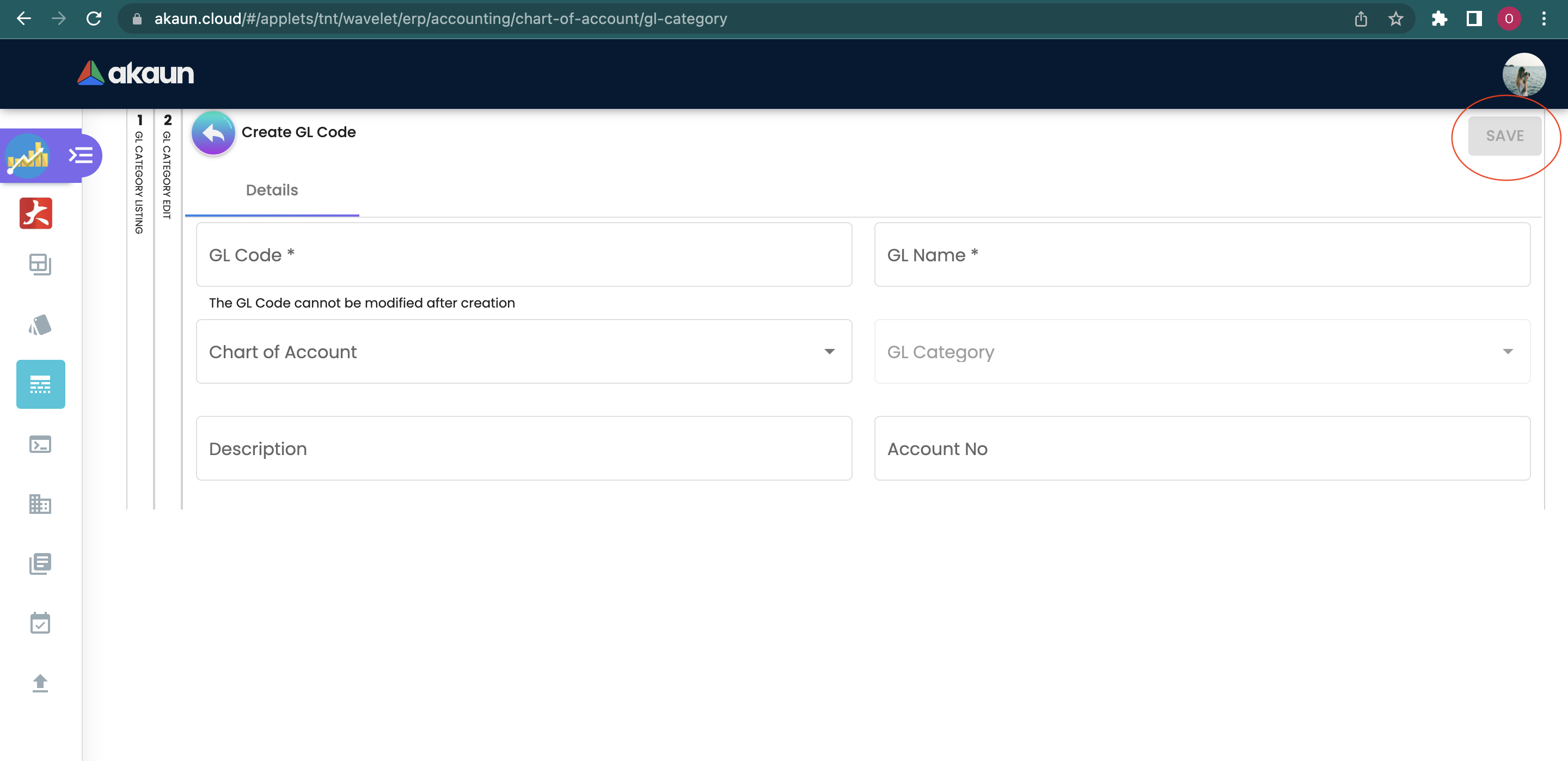Click the purple back arrow icon
This screenshot has height=761, width=1568.
(213, 133)
